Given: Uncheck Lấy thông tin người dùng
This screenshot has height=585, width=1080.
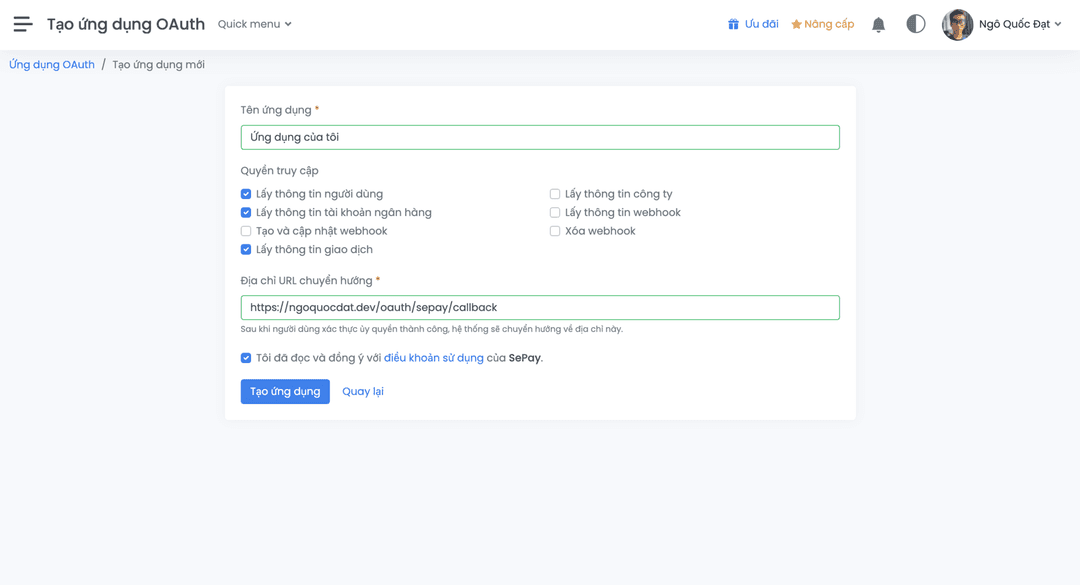Looking at the screenshot, I should 246,194.
